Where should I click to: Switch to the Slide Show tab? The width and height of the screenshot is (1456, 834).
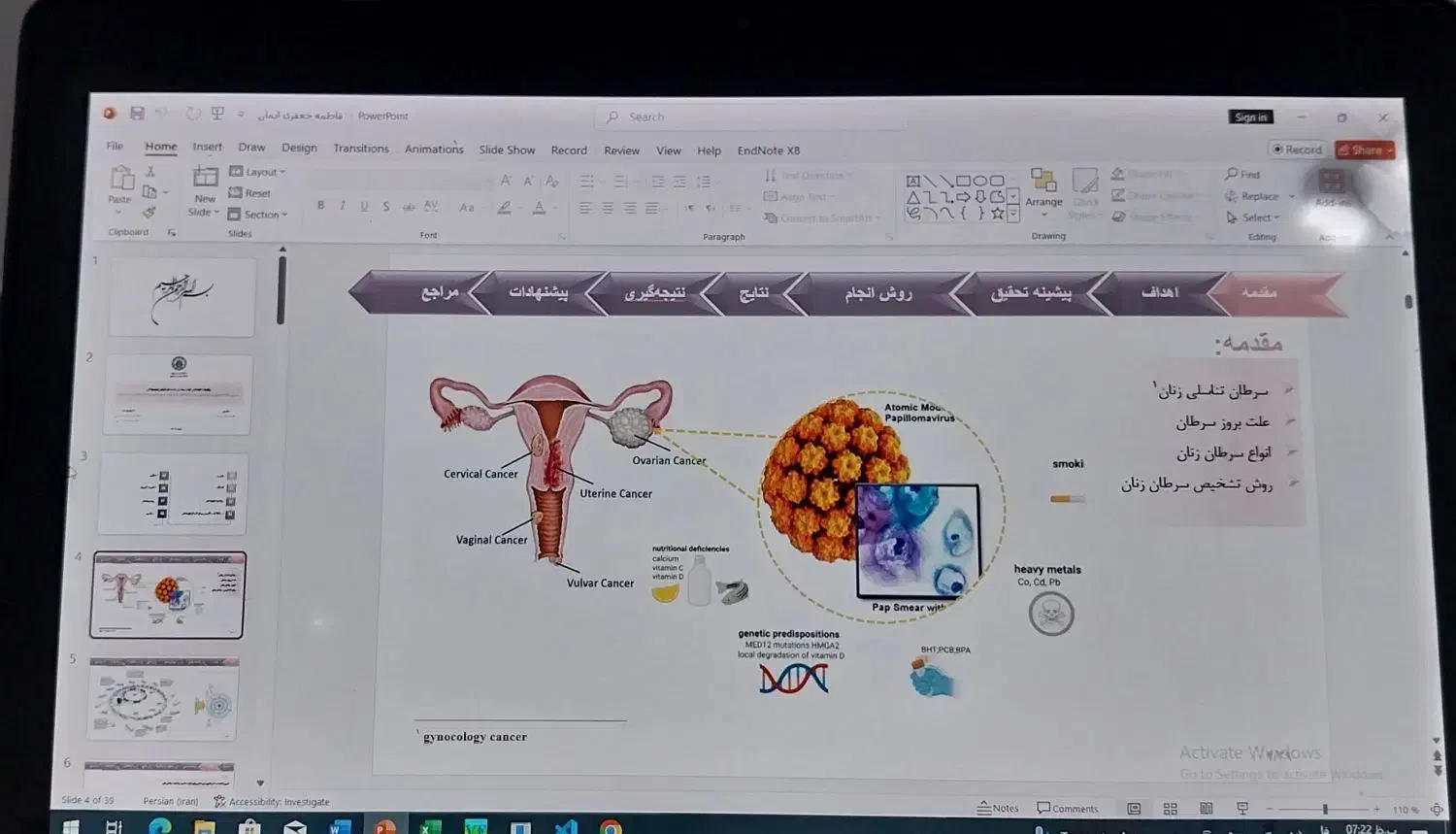[507, 150]
